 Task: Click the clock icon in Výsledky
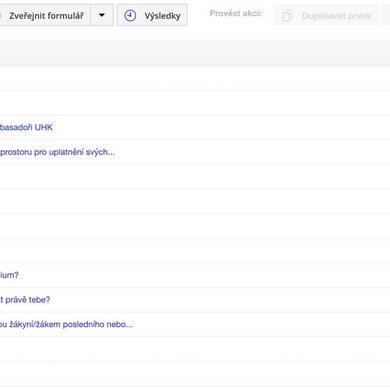click(130, 15)
